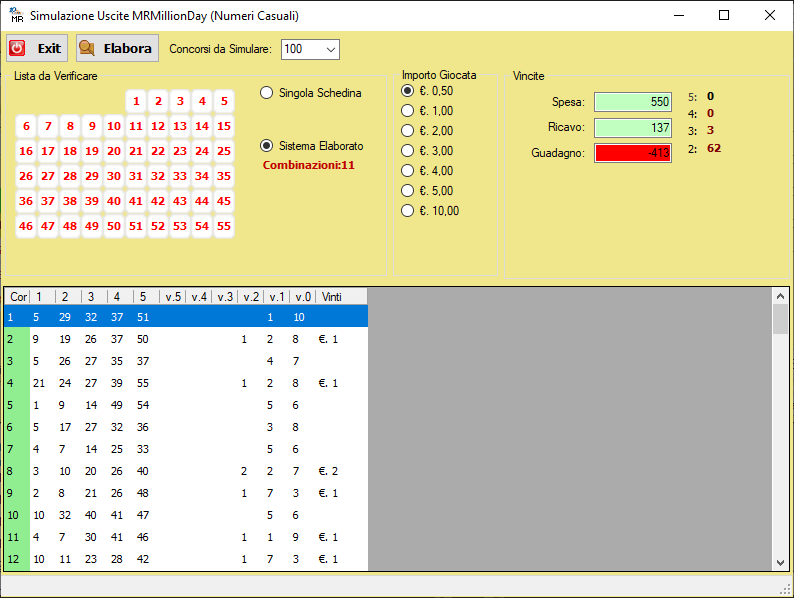Click the v.5 column header
This screenshot has width=794, height=598.
[x=173, y=297]
